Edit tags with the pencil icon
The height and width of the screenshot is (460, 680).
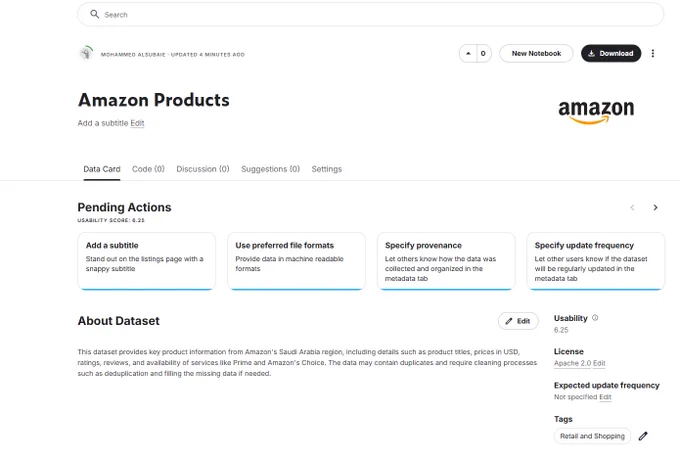click(643, 436)
